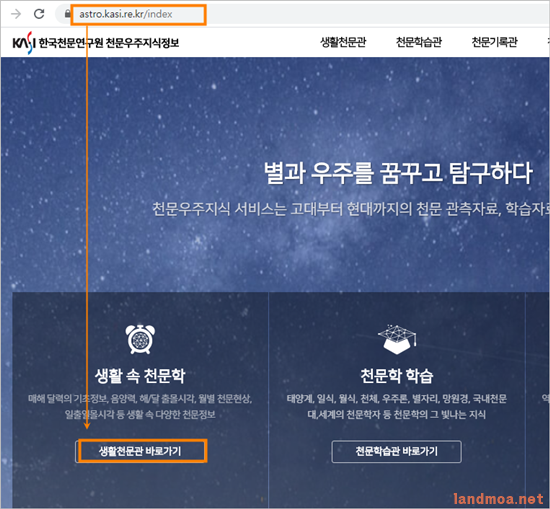Click the 천문학 학습 heading
This screenshot has height=509, width=550.
tap(397, 376)
